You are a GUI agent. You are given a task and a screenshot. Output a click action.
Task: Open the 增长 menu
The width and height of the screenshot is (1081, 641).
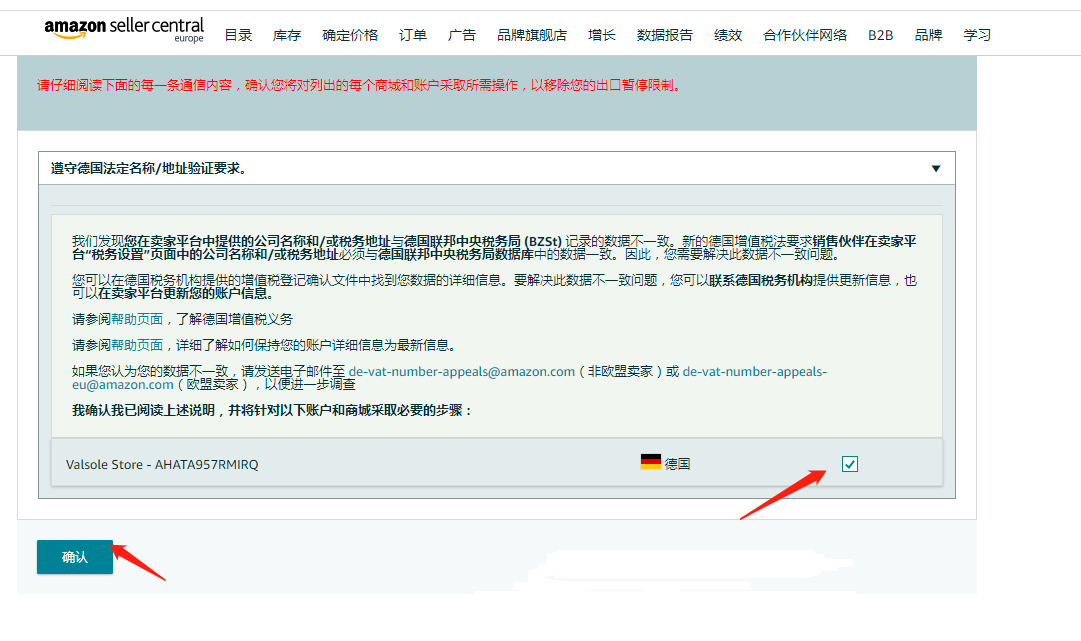pyautogui.click(x=602, y=35)
